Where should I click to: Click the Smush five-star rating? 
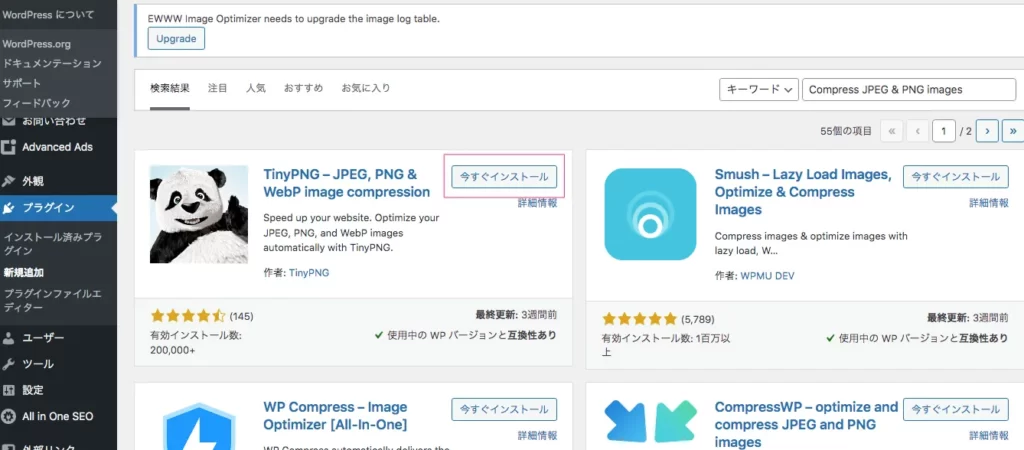[639, 319]
